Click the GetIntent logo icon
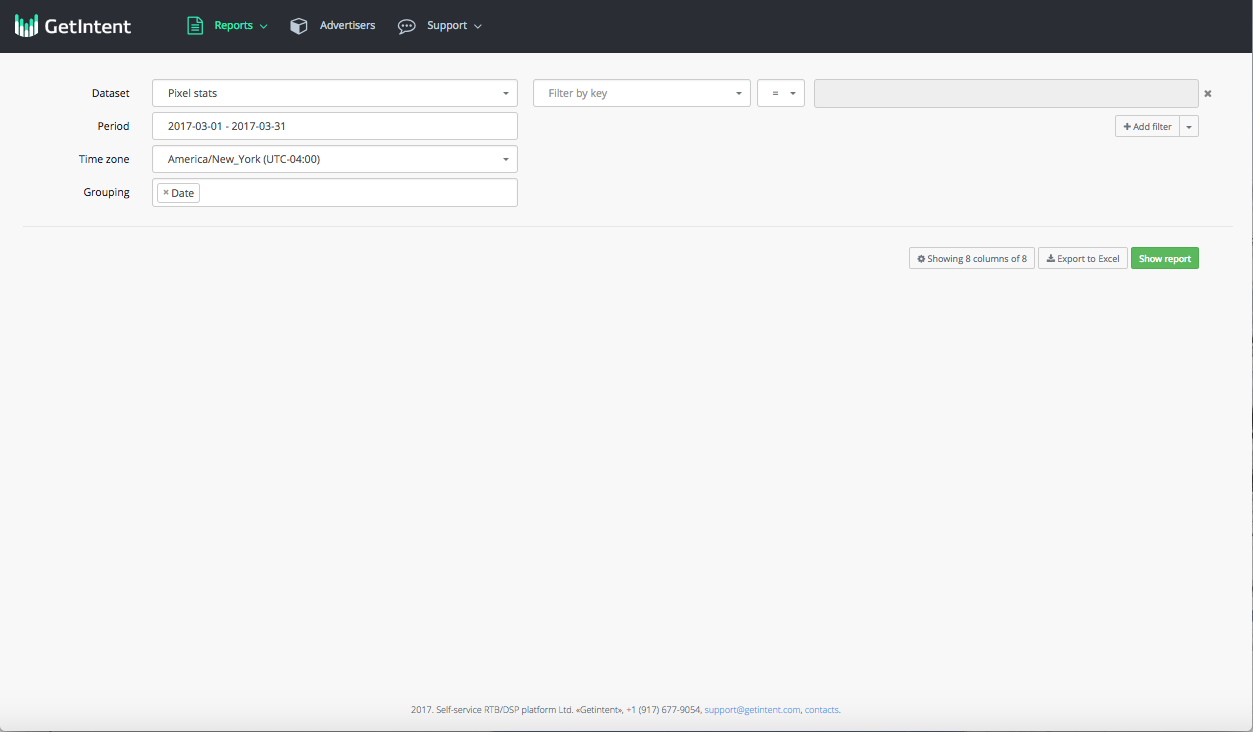Image resolution: width=1253 pixels, height=732 pixels. 26,26
